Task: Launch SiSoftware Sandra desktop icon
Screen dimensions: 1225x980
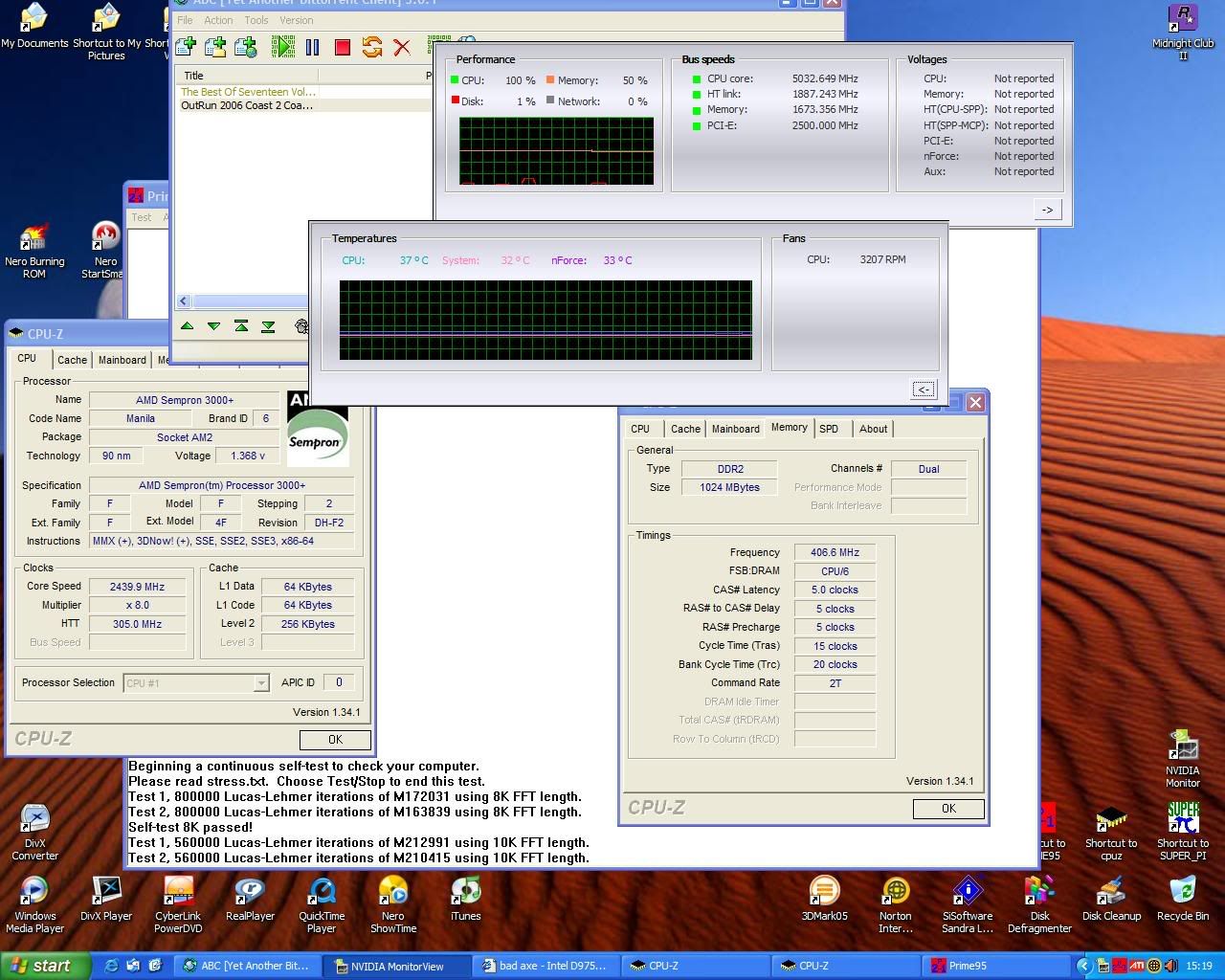Action: tap(968, 904)
